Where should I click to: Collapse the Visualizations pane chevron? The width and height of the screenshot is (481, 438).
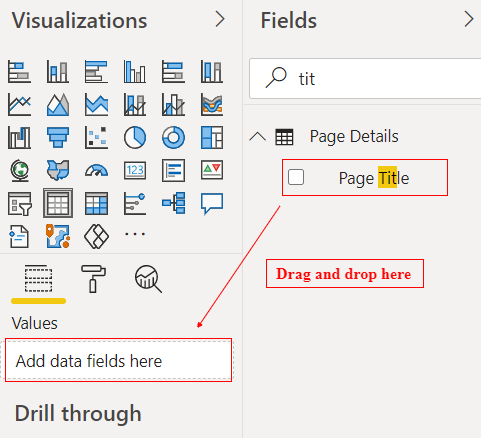point(220,19)
